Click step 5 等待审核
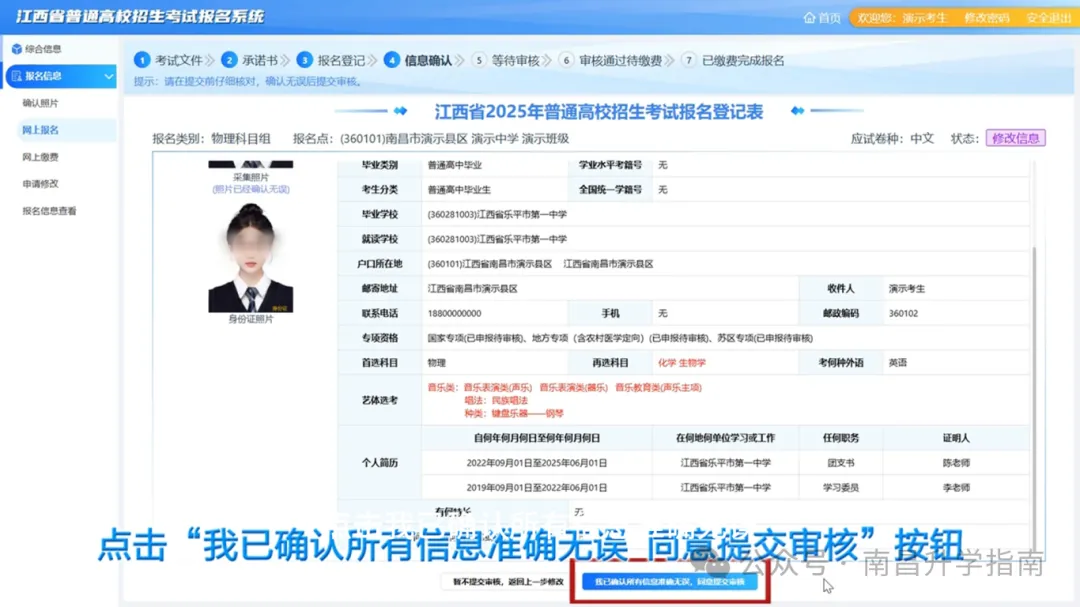 pyautogui.click(x=506, y=61)
